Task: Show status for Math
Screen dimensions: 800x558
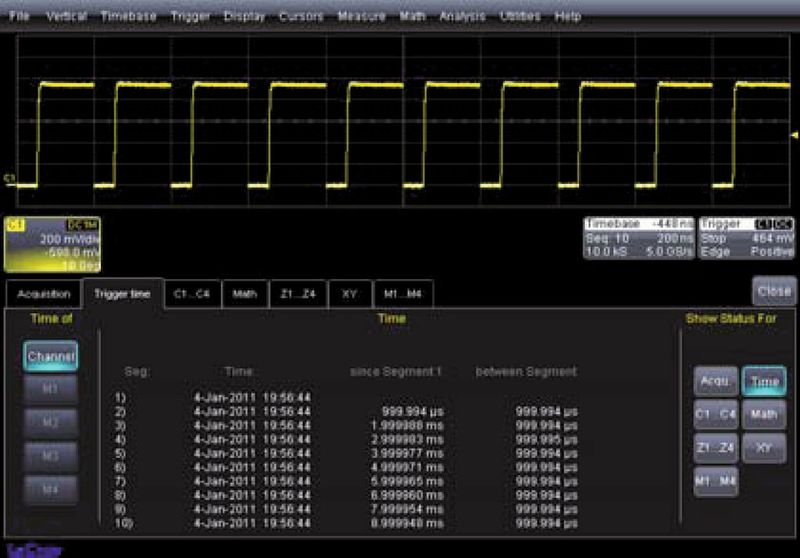Action: pyautogui.click(x=764, y=414)
